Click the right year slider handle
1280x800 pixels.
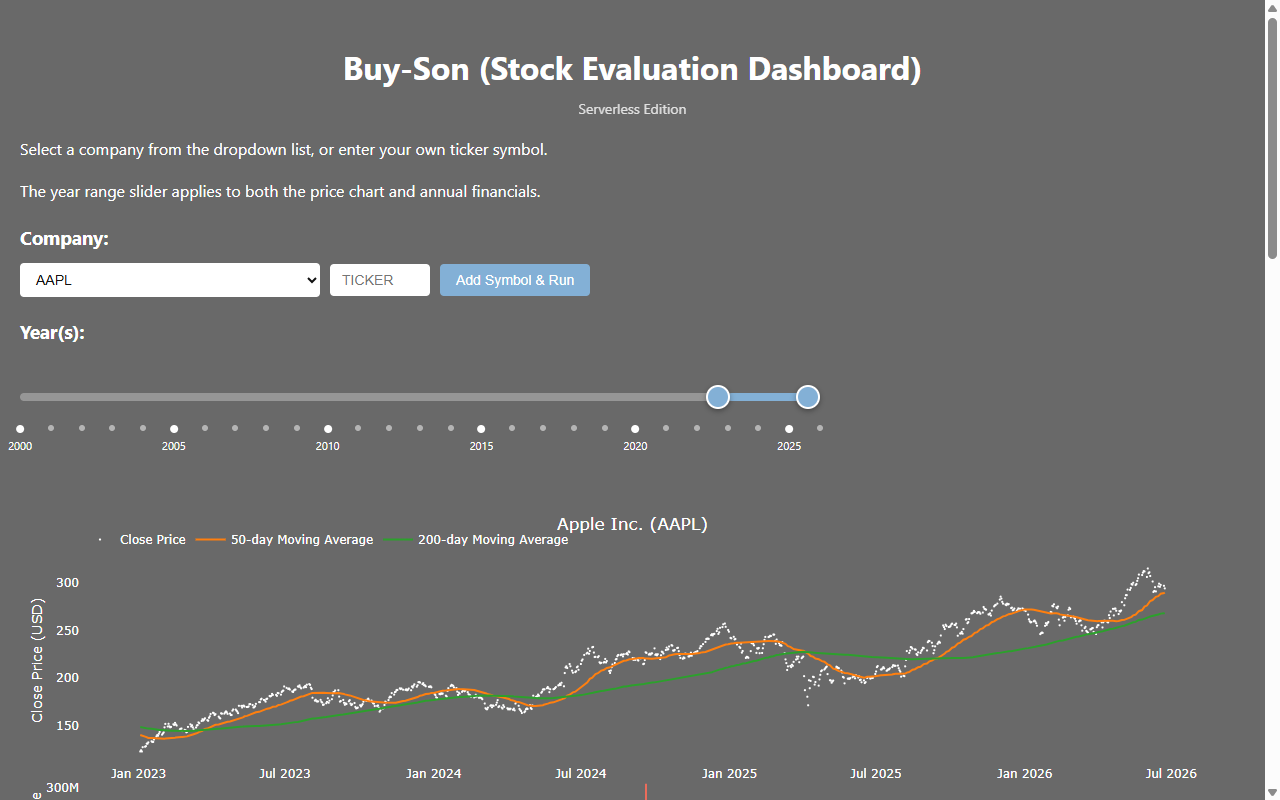pyautogui.click(x=808, y=397)
